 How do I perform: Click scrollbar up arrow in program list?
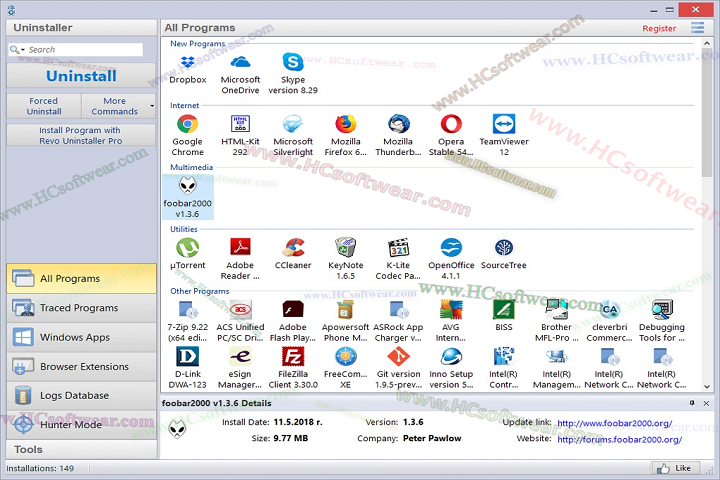(x=707, y=43)
